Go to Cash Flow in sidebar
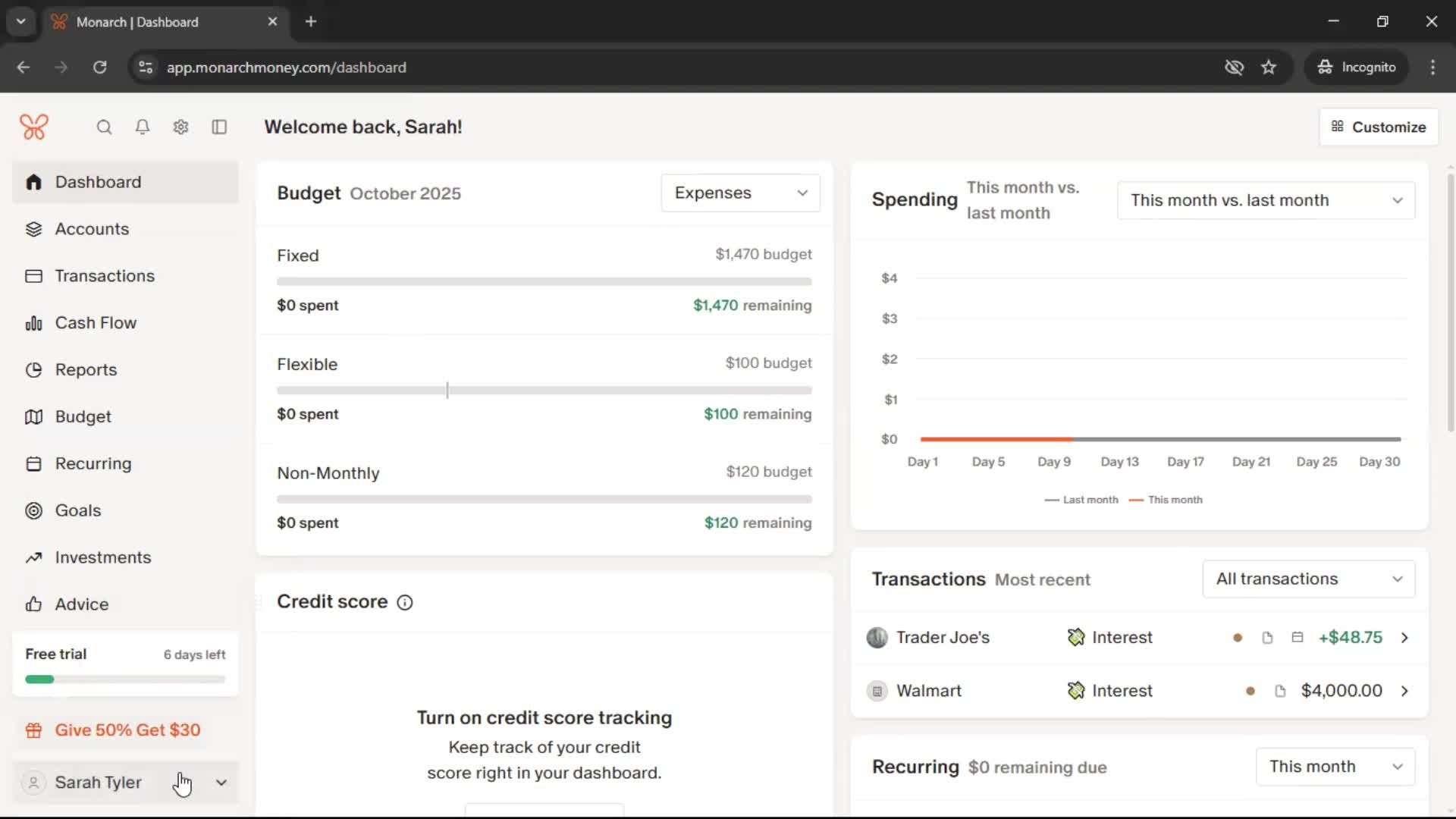 tap(96, 323)
